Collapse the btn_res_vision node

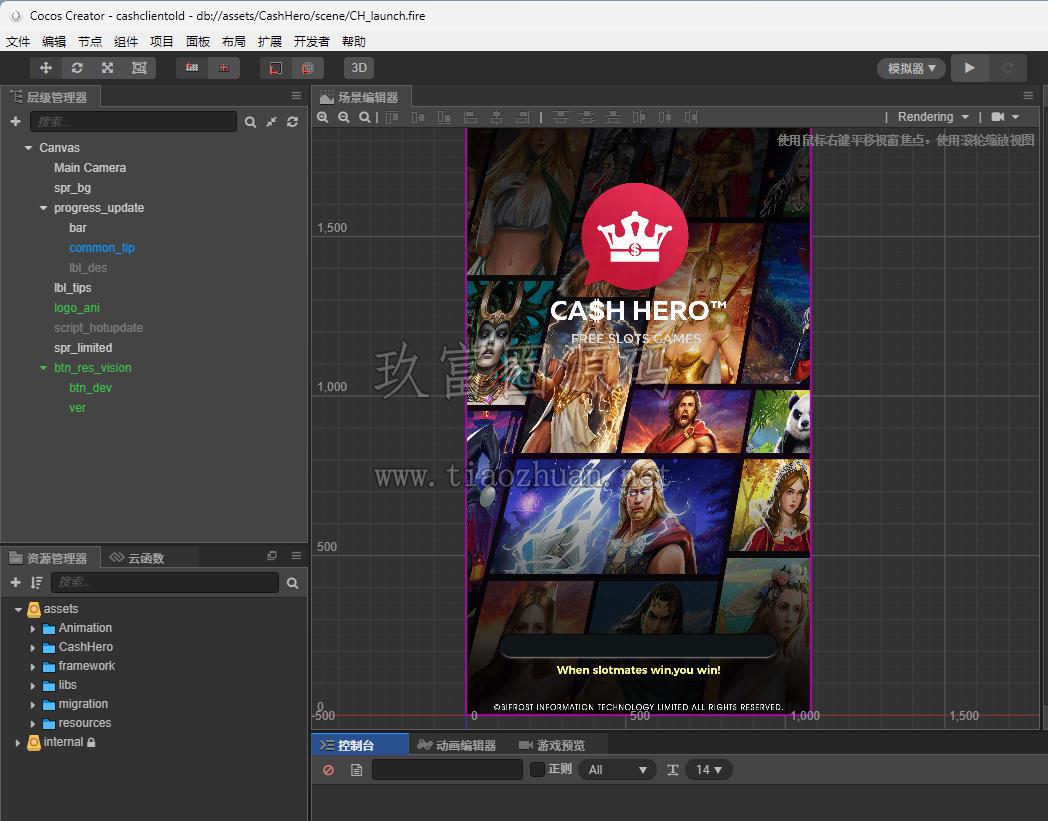43,368
